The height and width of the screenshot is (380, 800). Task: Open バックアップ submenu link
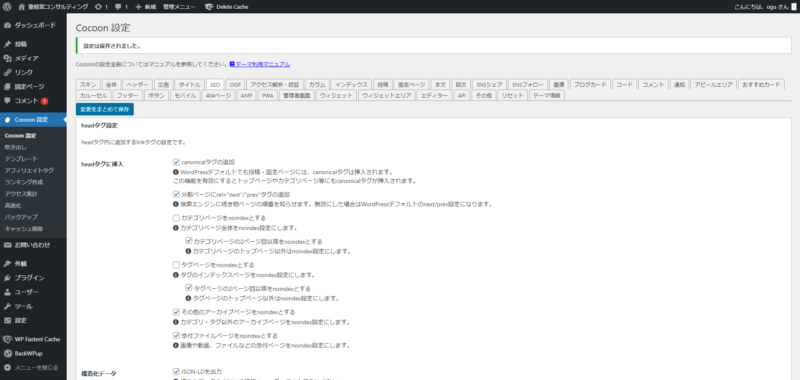click(x=21, y=217)
